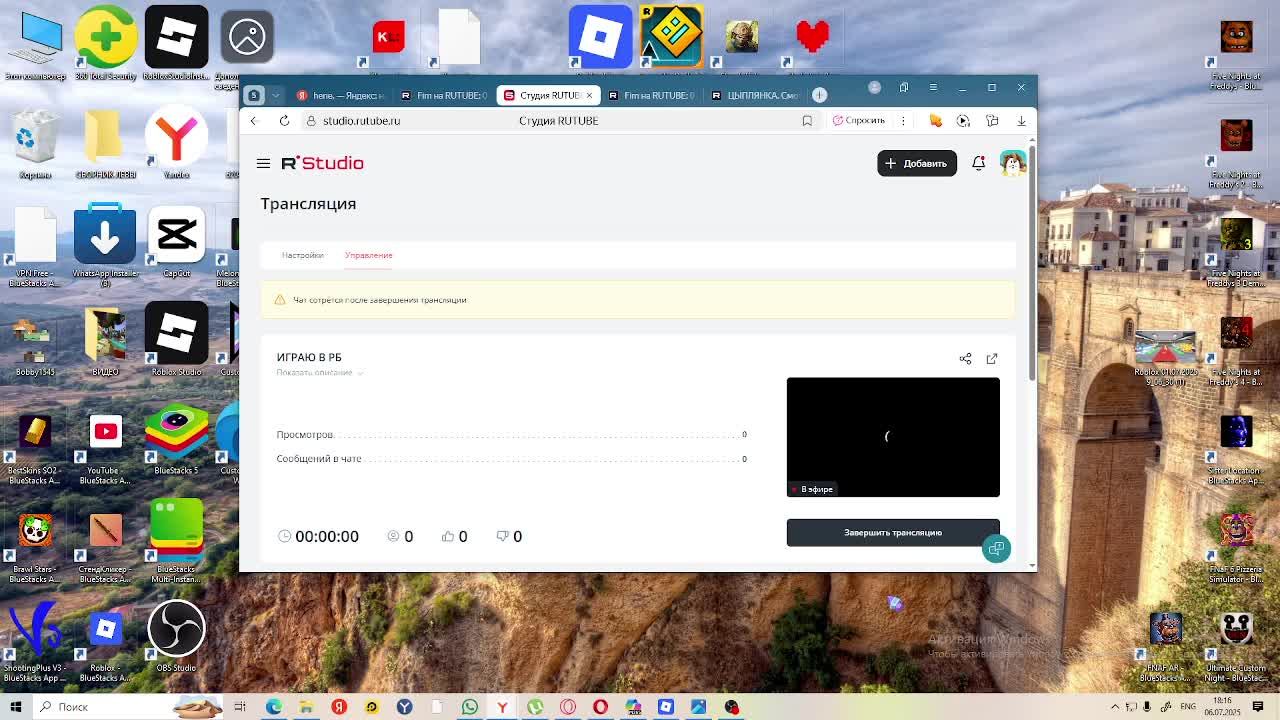Open the YouTube BlueStacks shortcut
Viewport: 1280px width, 720px height.
click(105, 448)
